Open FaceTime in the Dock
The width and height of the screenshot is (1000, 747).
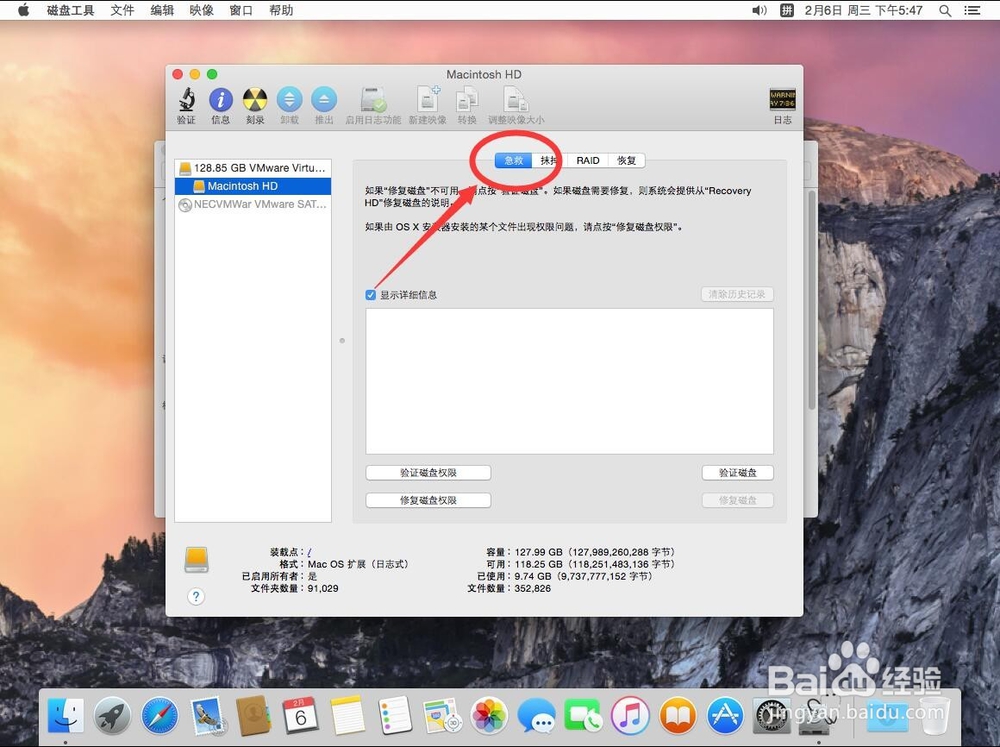point(583,715)
